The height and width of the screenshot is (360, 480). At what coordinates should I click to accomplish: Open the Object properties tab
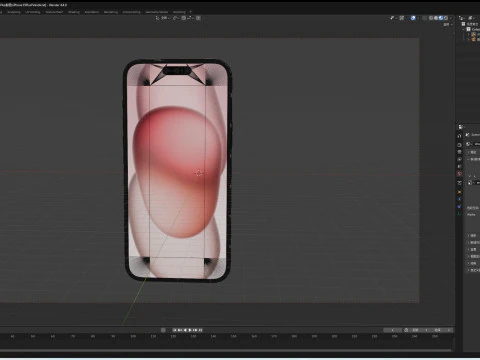point(459,192)
